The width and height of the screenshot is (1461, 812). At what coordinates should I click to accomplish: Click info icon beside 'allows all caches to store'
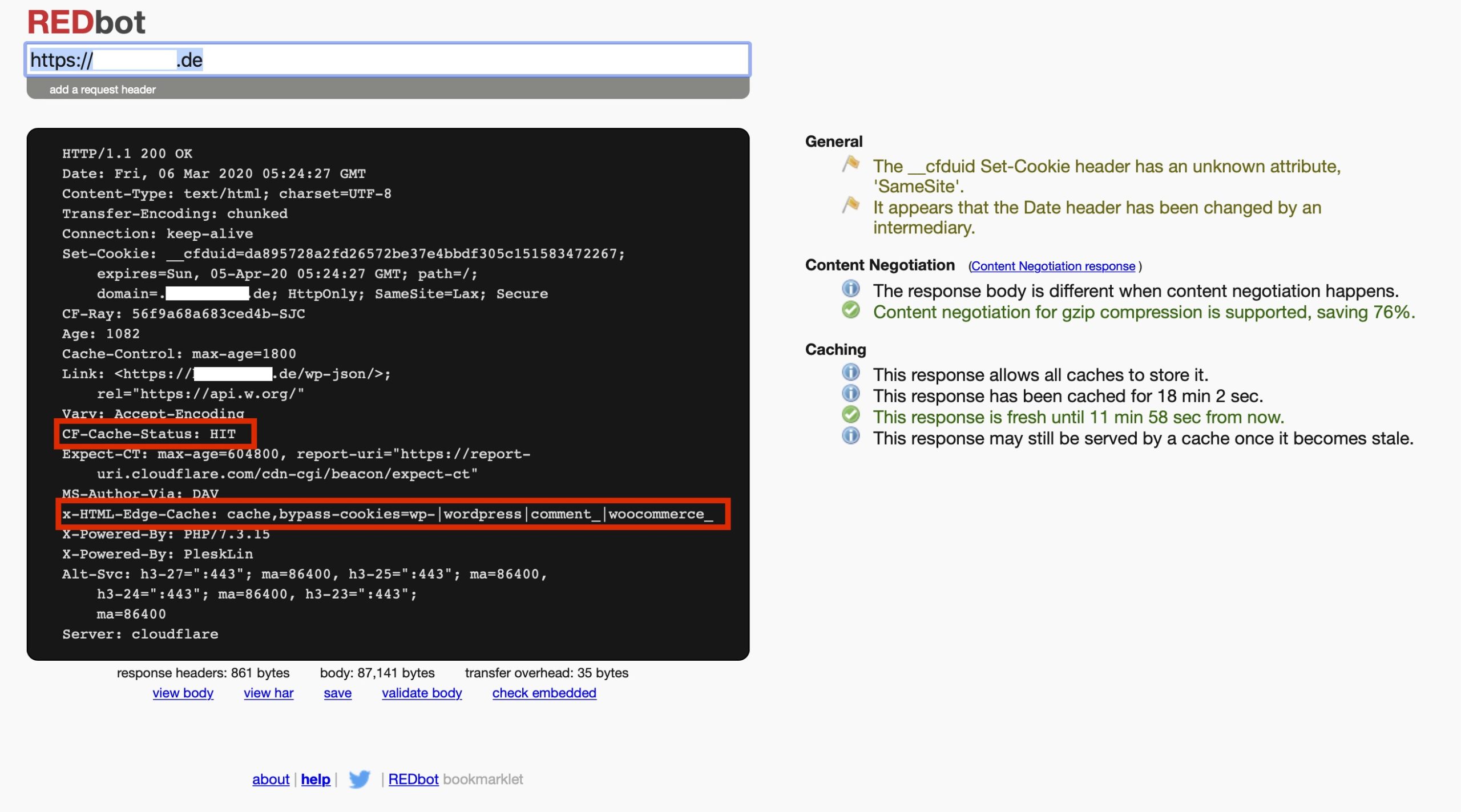850,372
